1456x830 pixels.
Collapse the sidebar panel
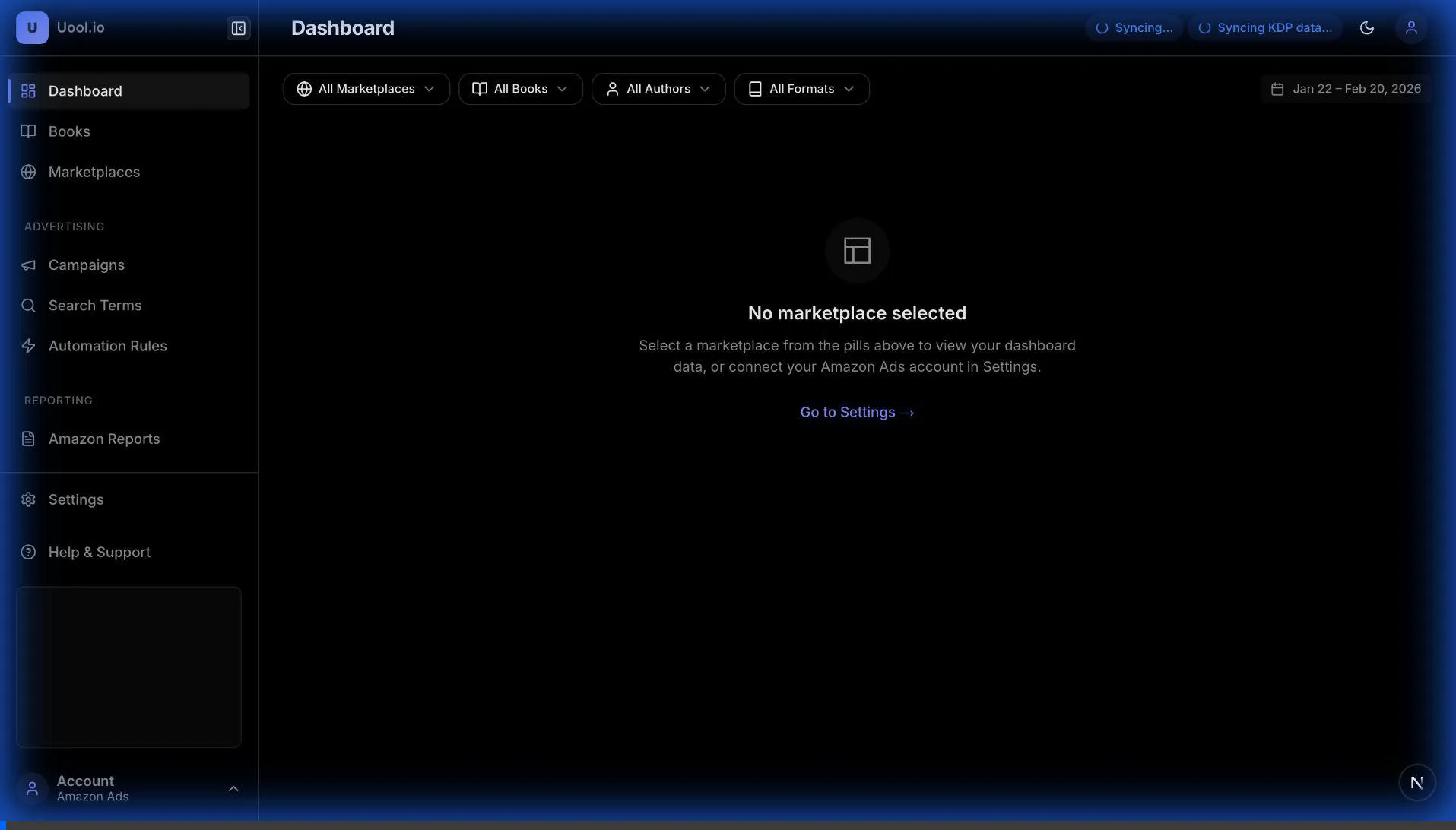point(238,28)
